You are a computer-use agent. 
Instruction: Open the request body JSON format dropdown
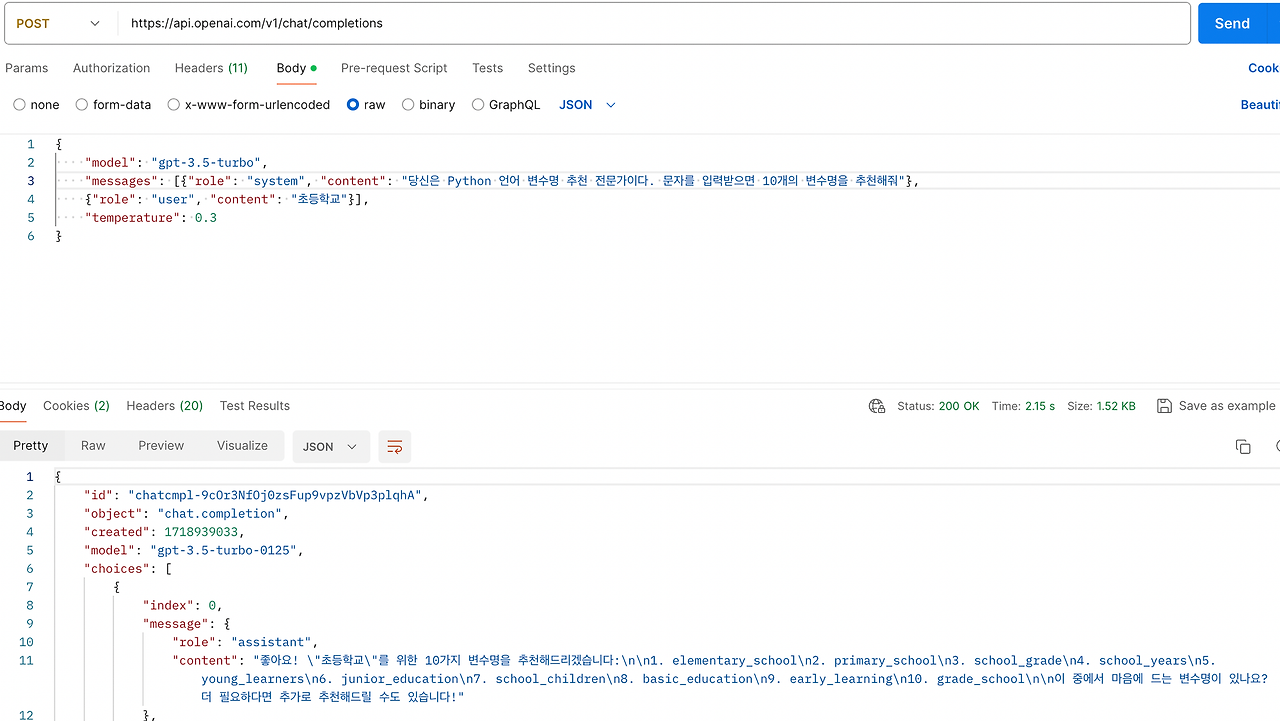pyautogui.click(x=587, y=105)
